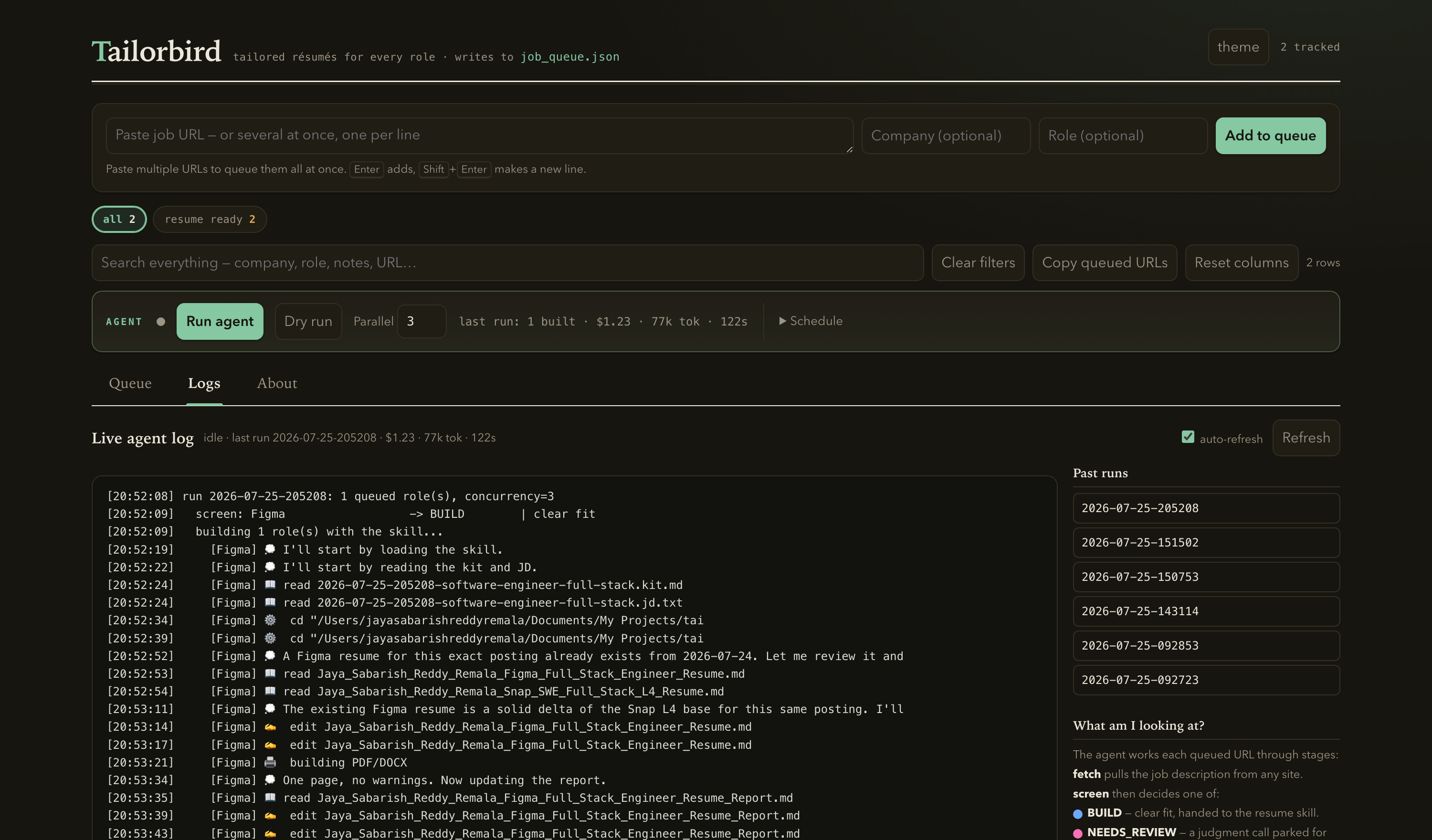Click the Refresh log button

[x=1306, y=437]
